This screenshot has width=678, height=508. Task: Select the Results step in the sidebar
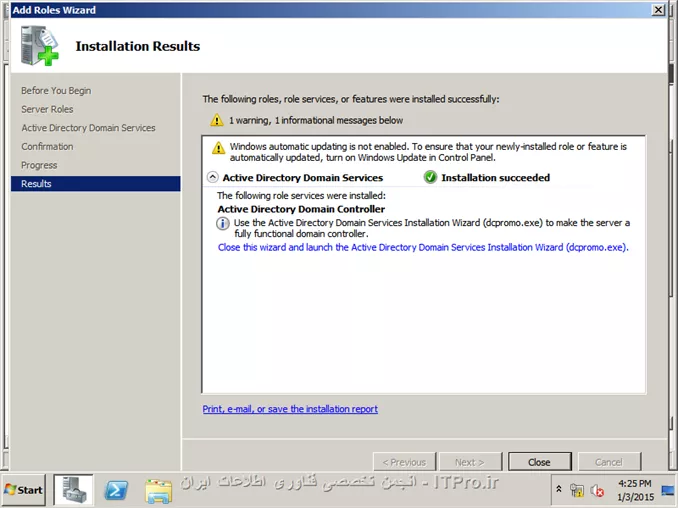pyautogui.click(x=96, y=184)
